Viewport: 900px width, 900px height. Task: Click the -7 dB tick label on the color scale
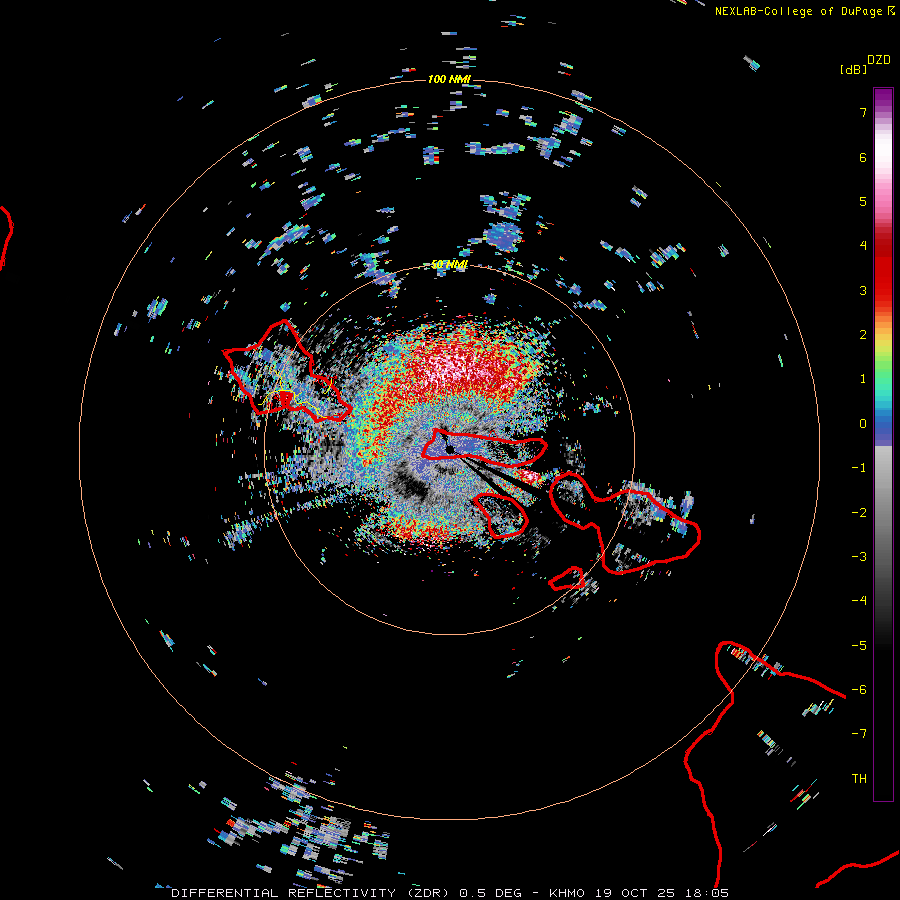(859, 734)
